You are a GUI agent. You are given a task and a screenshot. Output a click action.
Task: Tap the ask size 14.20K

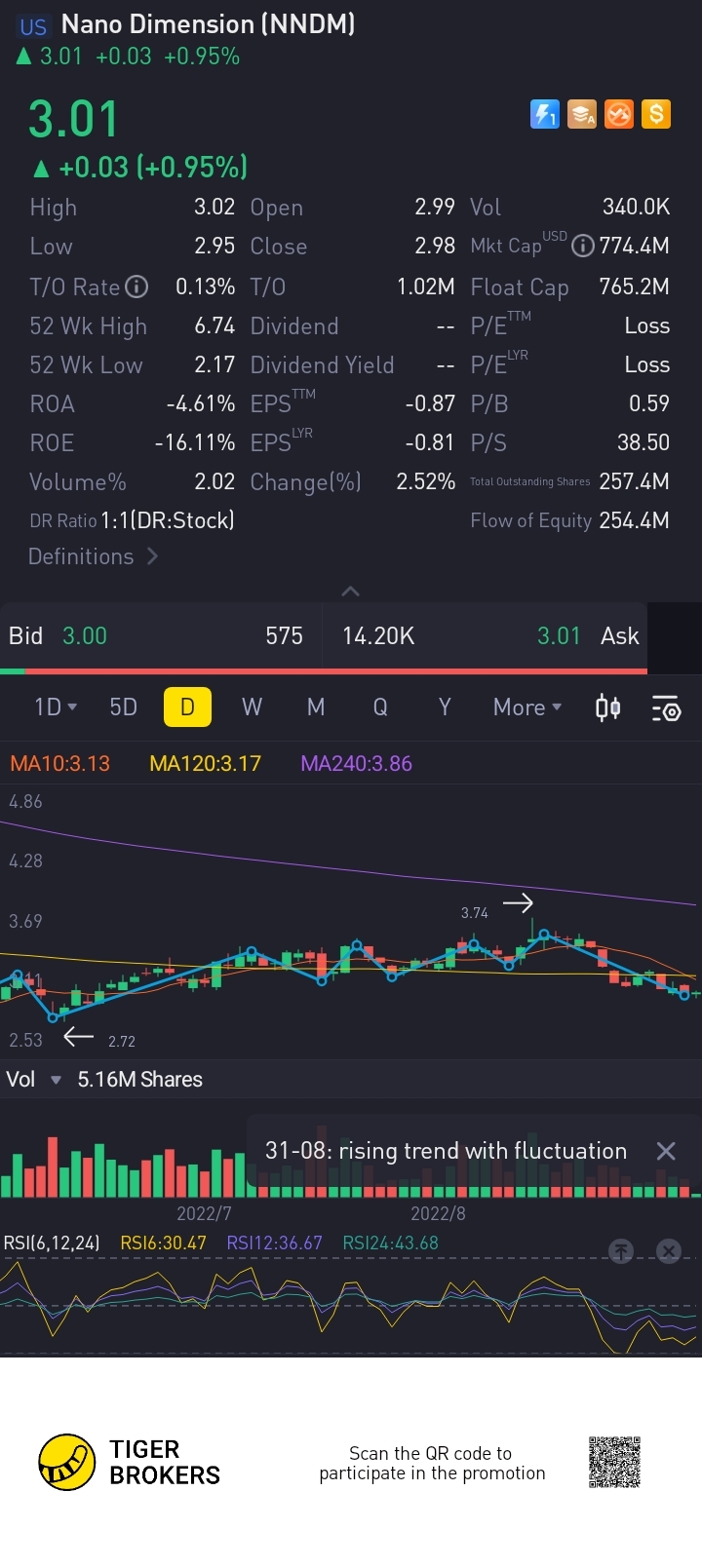pyautogui.click(x=378, y=636)
